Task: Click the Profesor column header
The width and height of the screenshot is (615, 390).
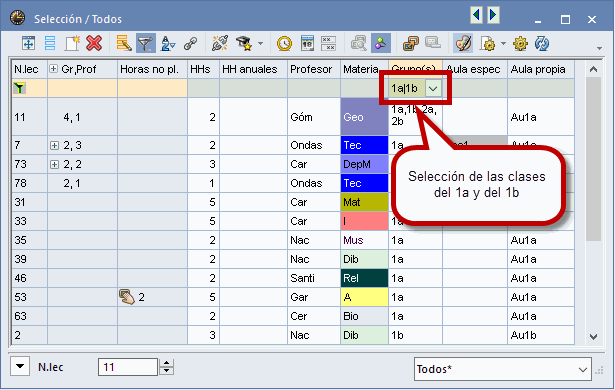Action: click(x=311, y=69)
